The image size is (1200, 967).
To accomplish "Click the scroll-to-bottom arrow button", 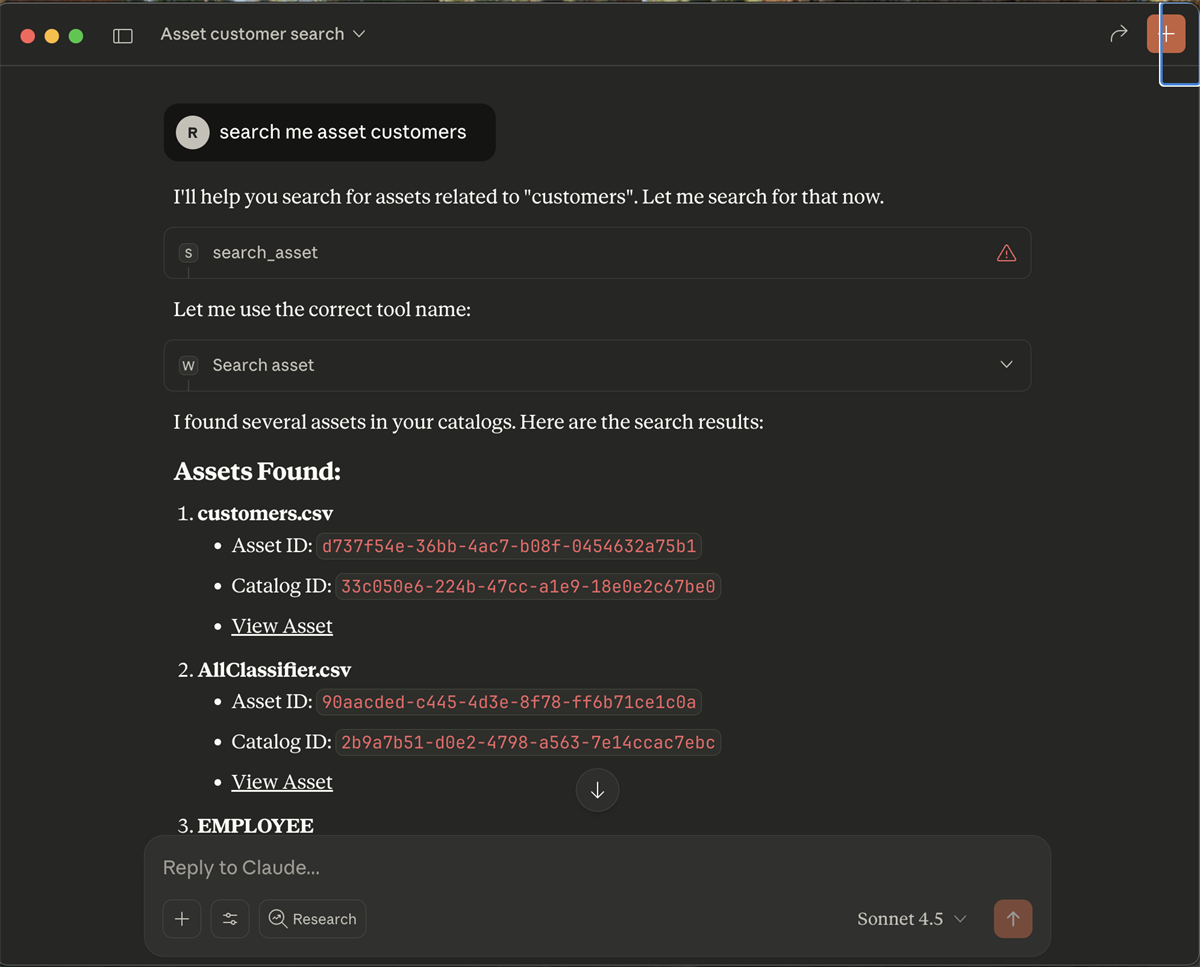I will 597,791.
